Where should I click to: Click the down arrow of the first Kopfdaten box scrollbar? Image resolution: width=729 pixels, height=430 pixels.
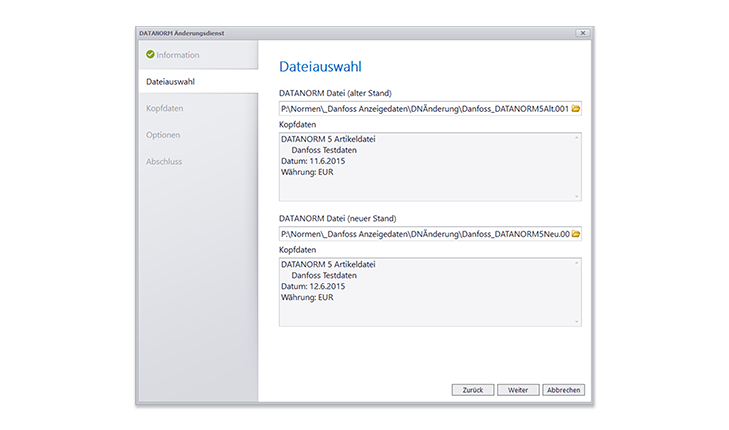coord(577,196)
